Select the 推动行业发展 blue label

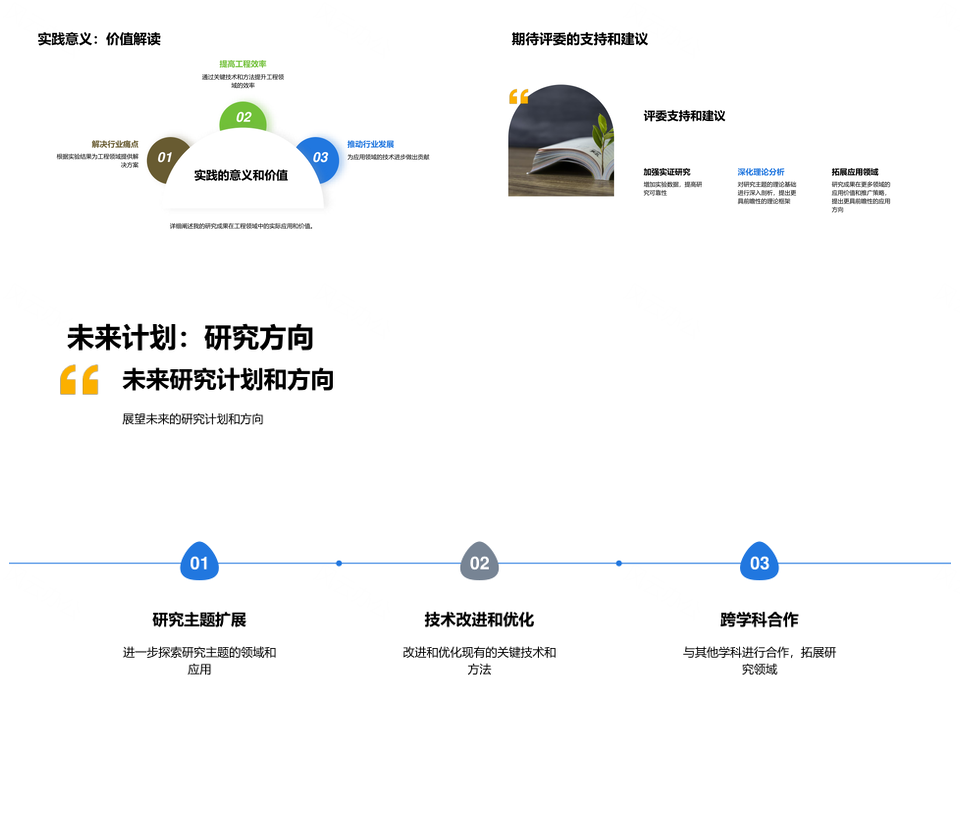[x=370, y=144]
